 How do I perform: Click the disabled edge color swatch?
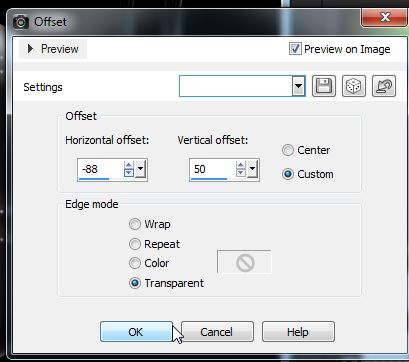tap(244, 262)
